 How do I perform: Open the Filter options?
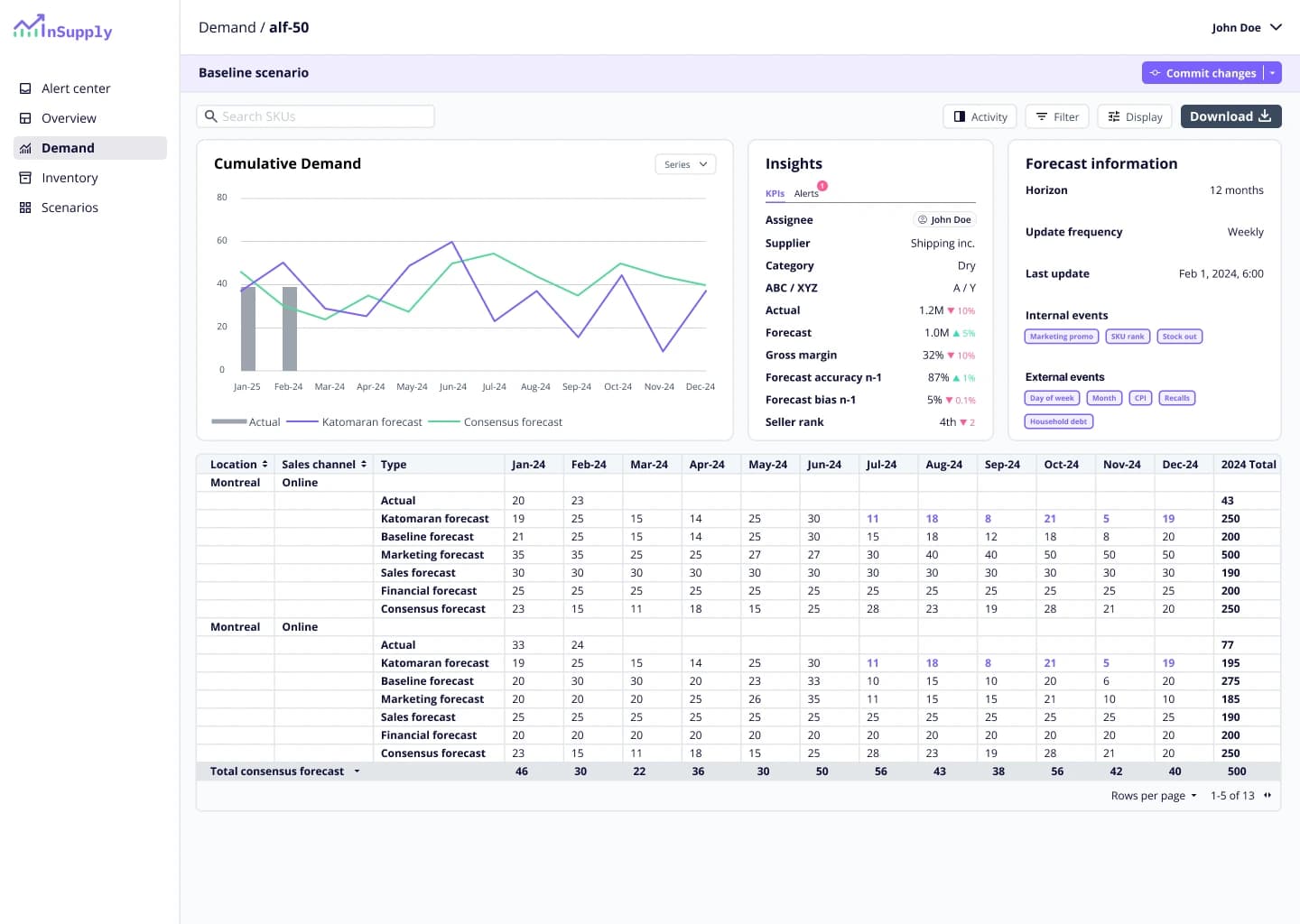[1057, 116]
